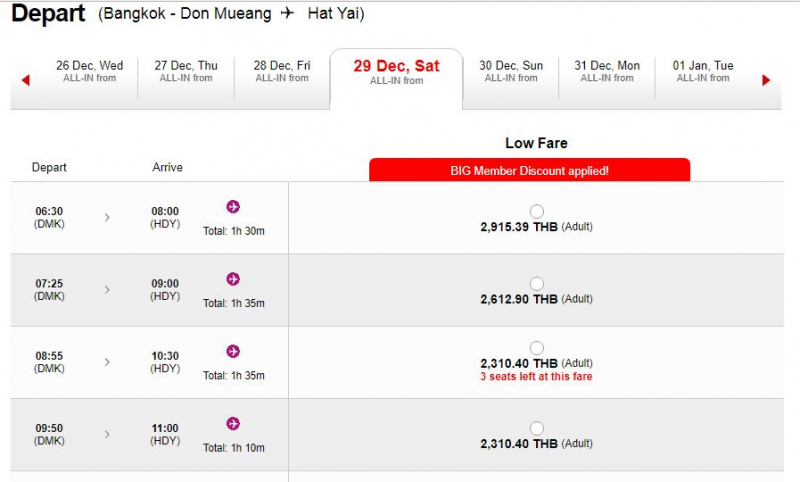800x482 pixels.
Task: Open the 28 Dec, Fri date tab
Action: [x=282, y=72]
